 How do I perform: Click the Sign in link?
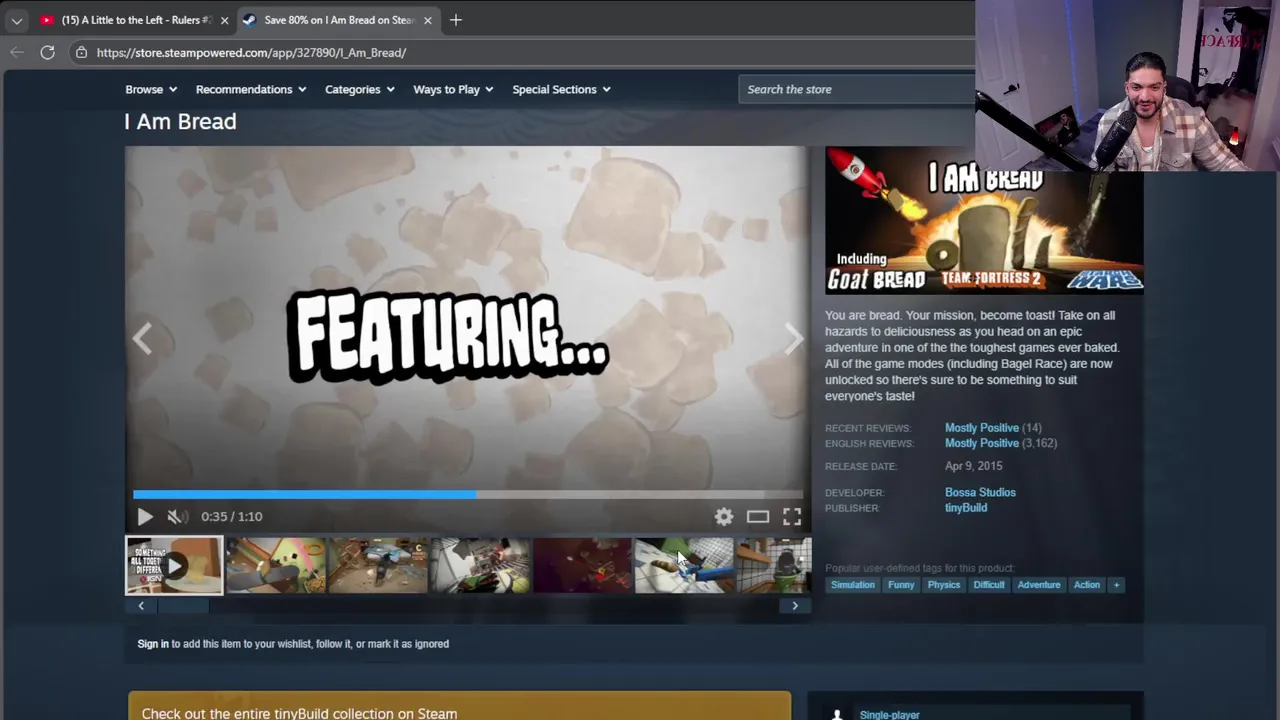tap(153, 644)
